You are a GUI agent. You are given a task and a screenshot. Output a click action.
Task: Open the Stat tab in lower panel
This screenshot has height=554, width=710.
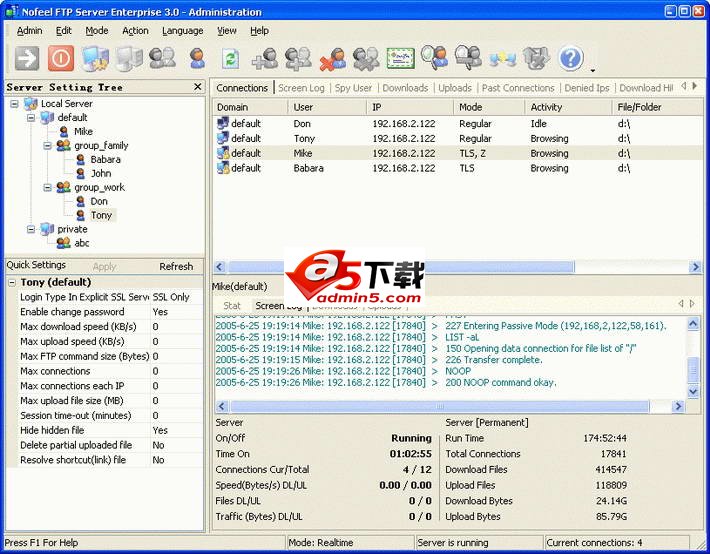click(x=232, y=305)
